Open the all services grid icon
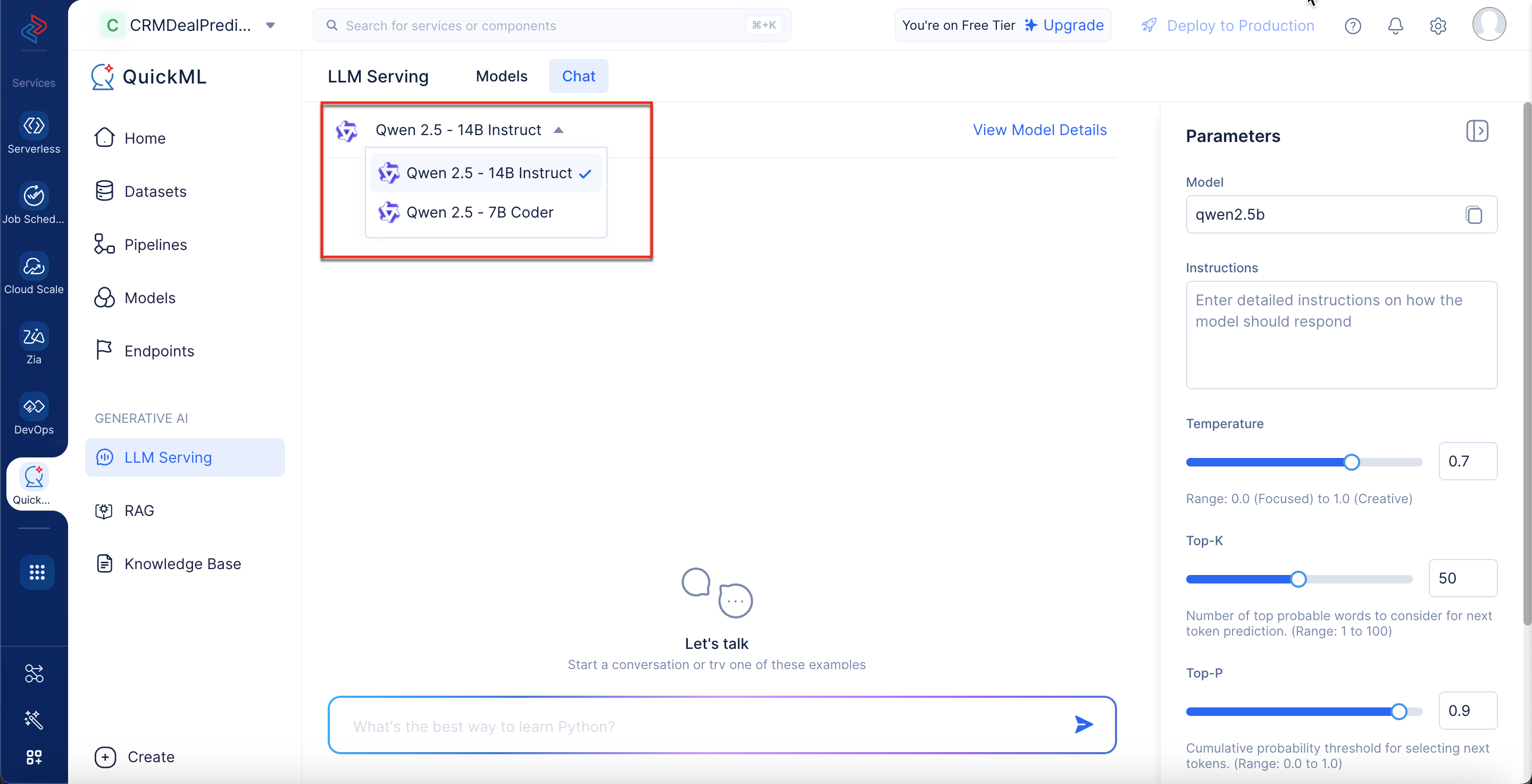The width and height of the screenshot is (1532, 784). [37, 572]
